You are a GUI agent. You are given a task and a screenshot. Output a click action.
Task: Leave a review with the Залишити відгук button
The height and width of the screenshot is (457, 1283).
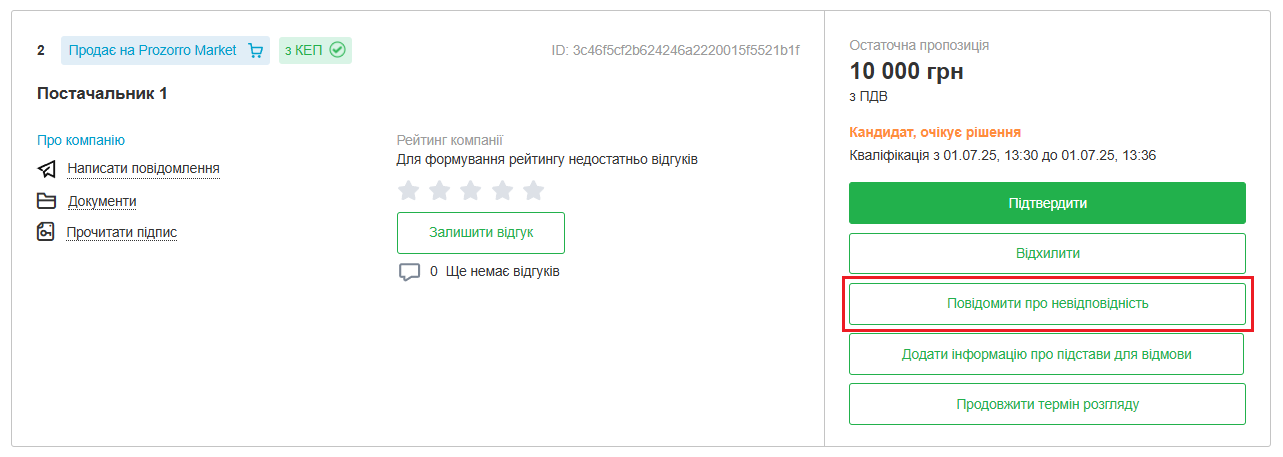point(481,232)
